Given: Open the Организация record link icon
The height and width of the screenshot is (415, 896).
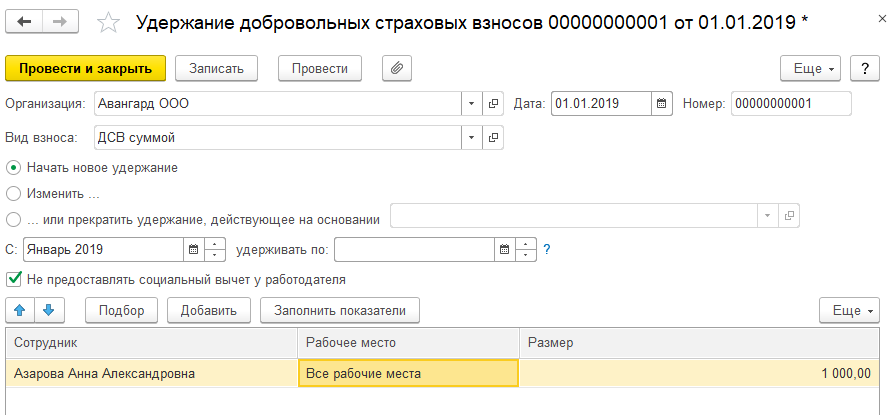Looking at the screenshot, I should pyautogui.click(x=493, y=104).
